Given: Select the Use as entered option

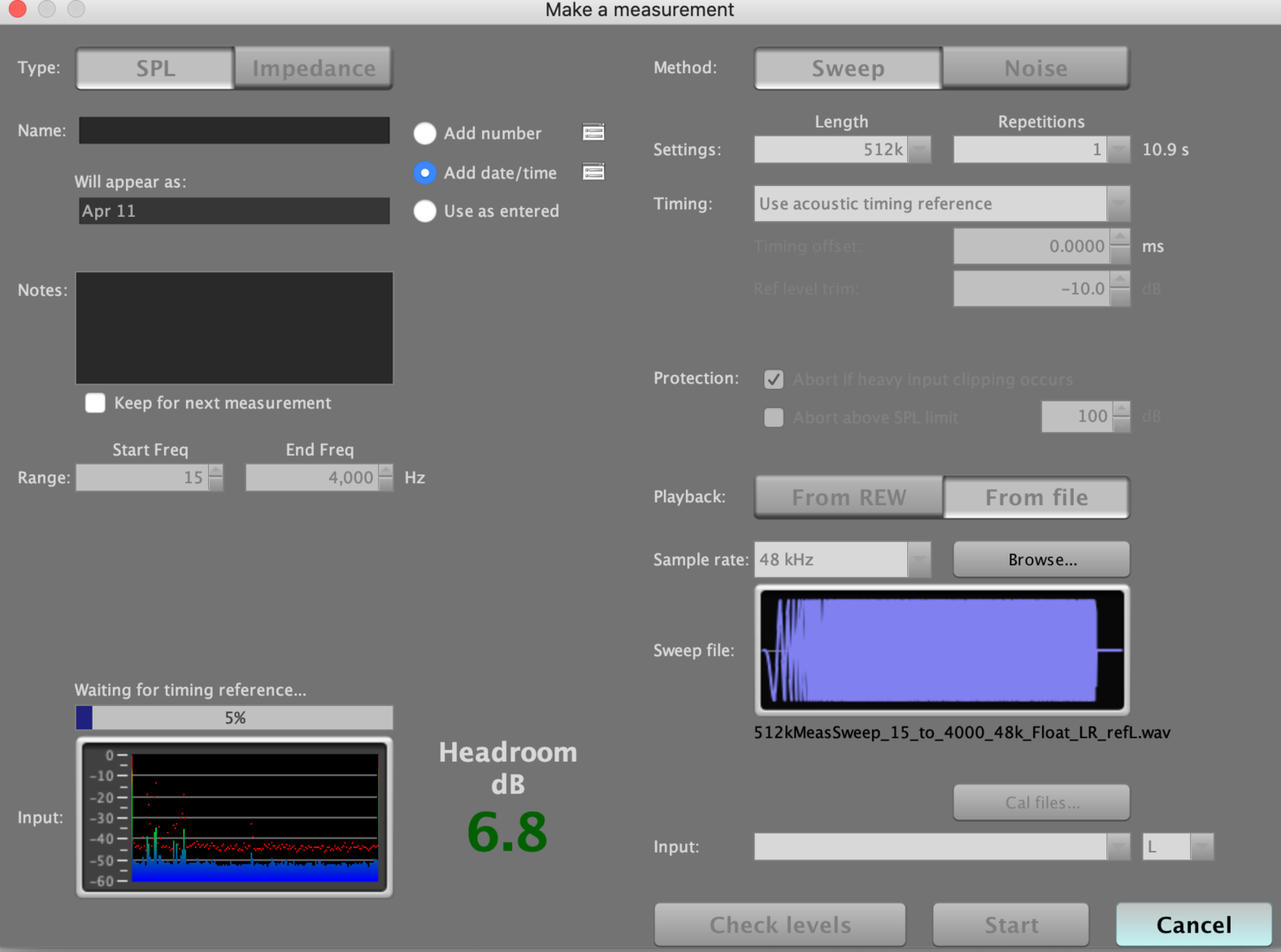Looking at the screenshot, I should (x=425, y=212).
